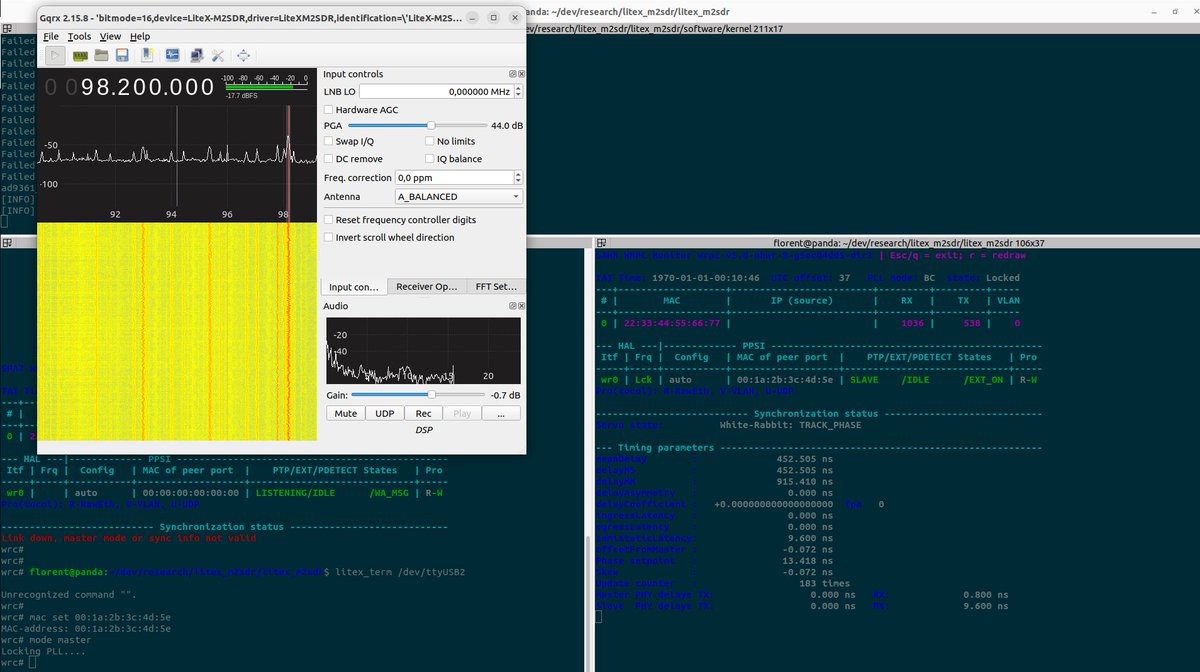Float the Audio panel
The image size is (1200, 672).
[x=512, y=306]
